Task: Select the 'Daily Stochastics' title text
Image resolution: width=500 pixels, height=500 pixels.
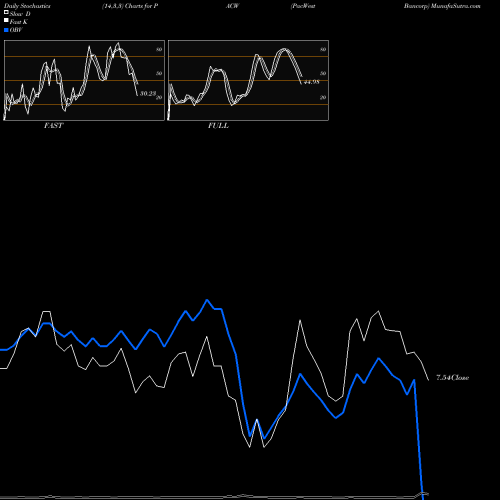Action: [x=27, y=6]
